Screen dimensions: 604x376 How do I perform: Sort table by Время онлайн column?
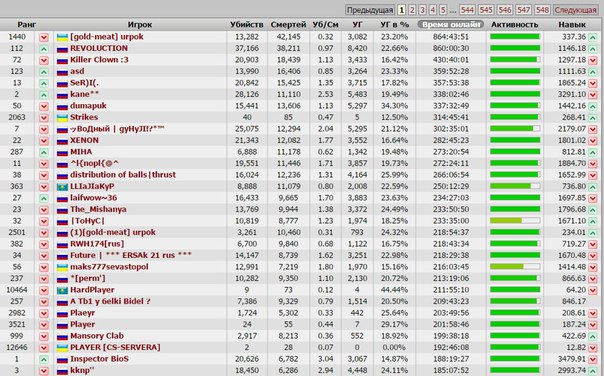click(x=450, y=24)
